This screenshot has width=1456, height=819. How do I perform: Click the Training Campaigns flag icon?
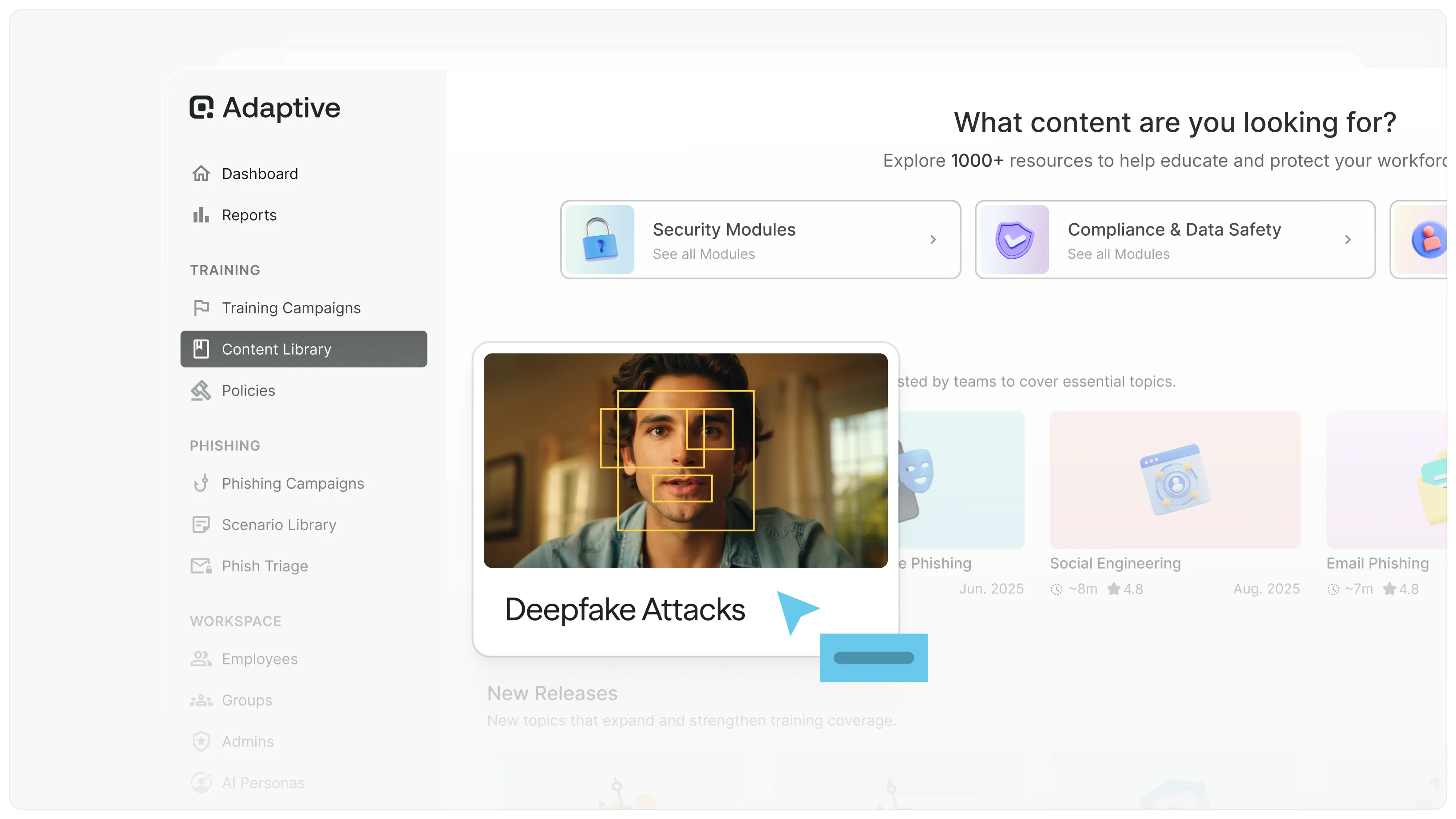201,308
